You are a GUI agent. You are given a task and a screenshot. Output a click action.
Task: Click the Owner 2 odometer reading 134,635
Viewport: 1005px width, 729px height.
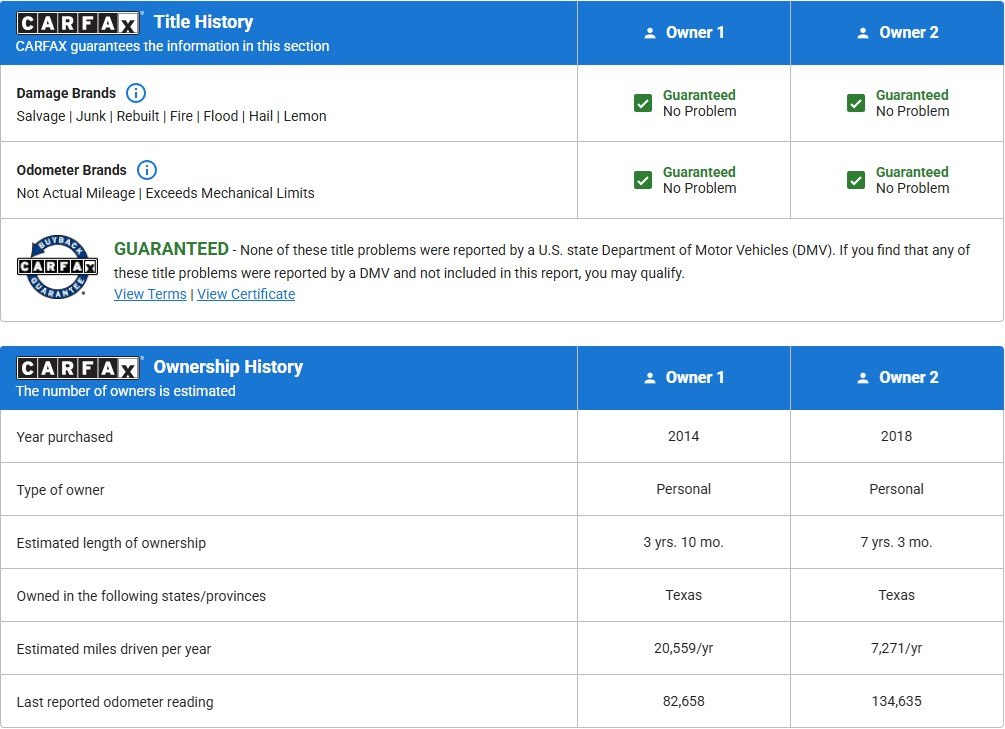(896, 701)
